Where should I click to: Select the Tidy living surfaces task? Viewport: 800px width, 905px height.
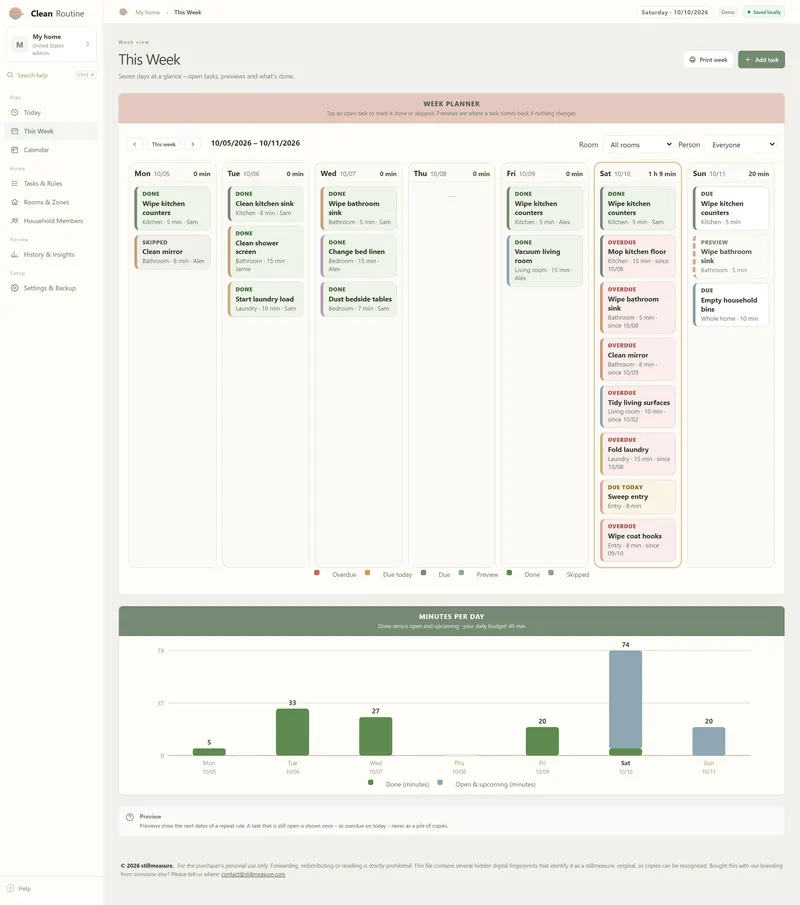pyautogui.click(x=638, y=406)
